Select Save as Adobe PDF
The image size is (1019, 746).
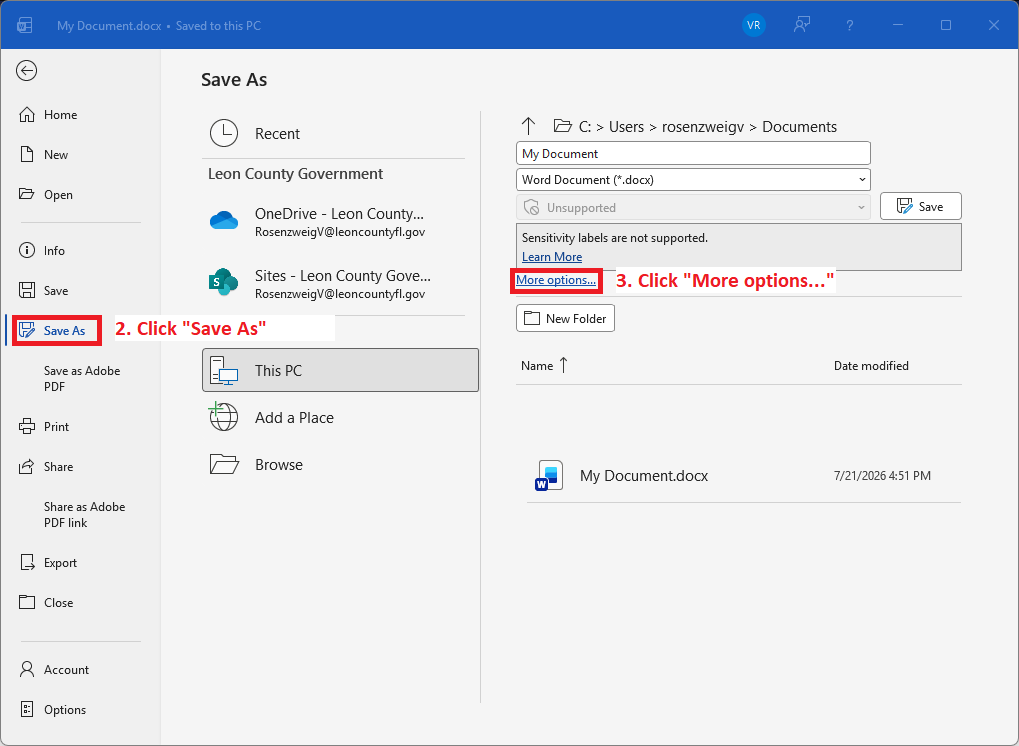(82, 379)
